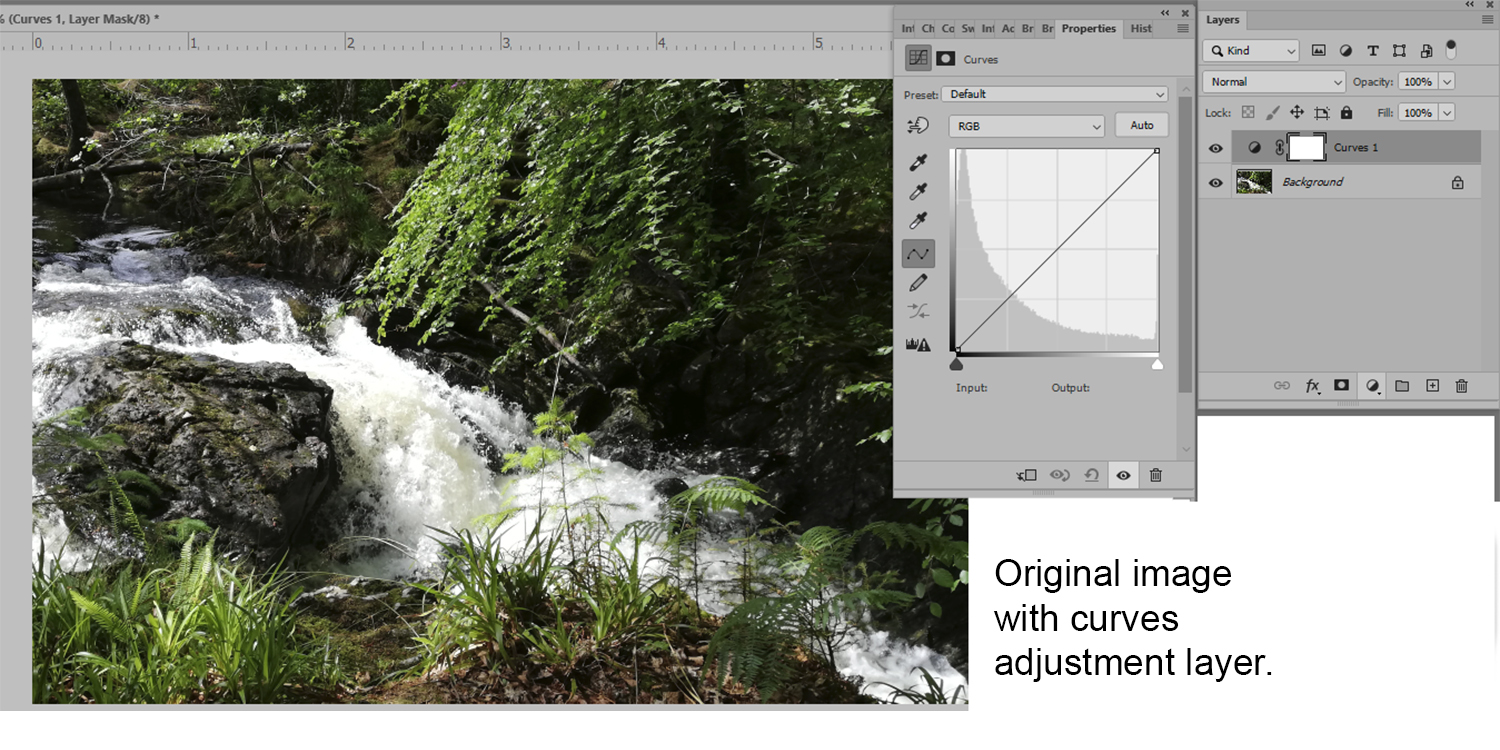Switch to the Properties tab
The image size is (1500, 750).
1088,28
